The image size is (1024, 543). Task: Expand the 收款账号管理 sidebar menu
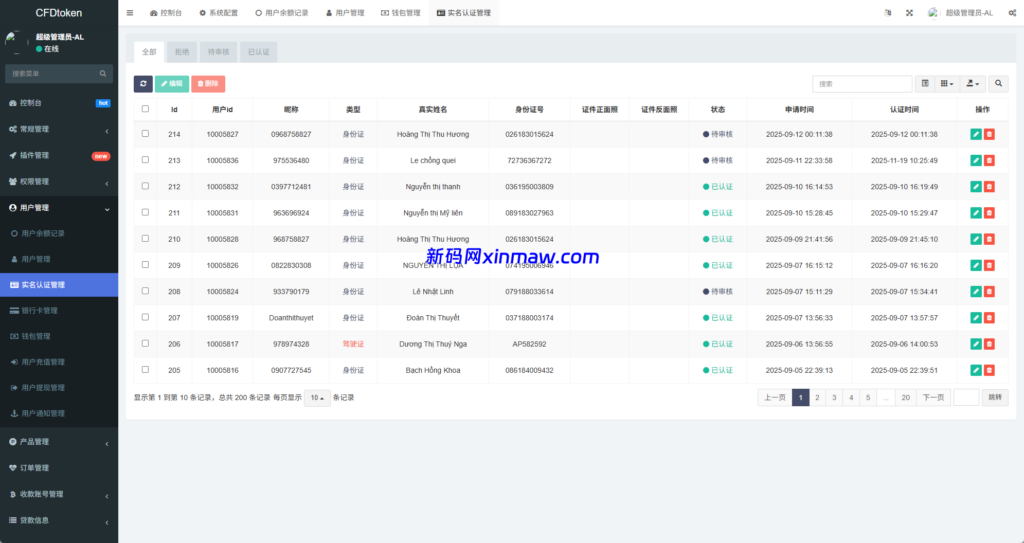(x=59, y=494)
